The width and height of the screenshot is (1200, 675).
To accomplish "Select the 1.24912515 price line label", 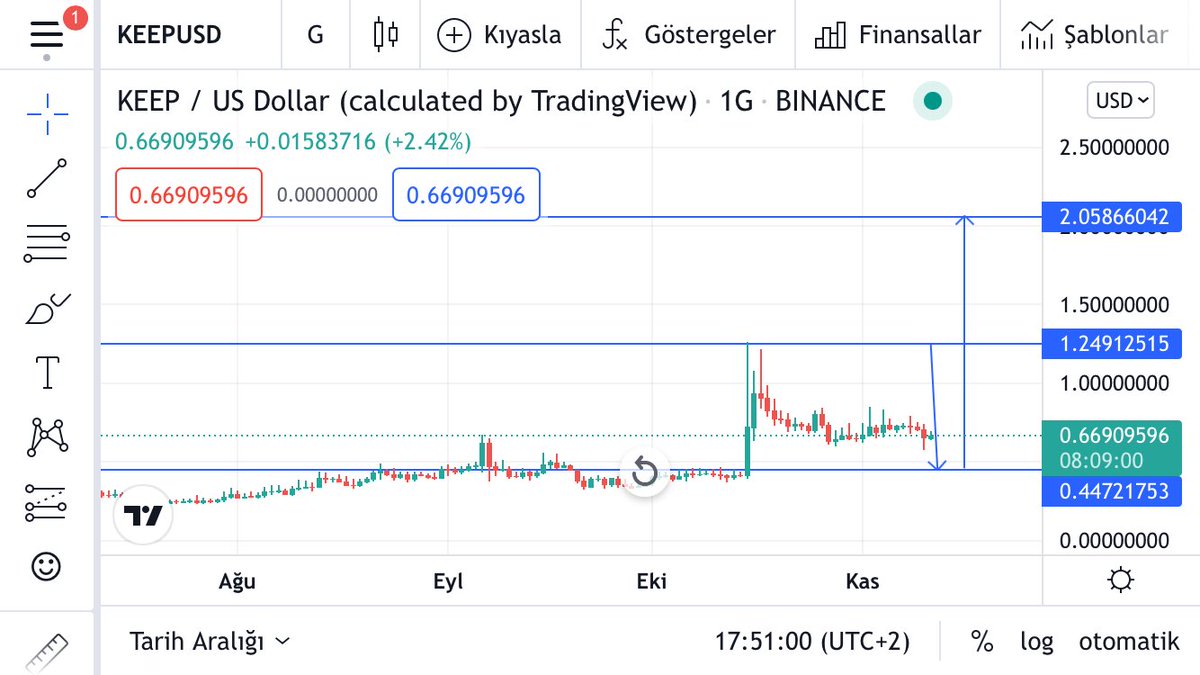I will (1112, 344).
